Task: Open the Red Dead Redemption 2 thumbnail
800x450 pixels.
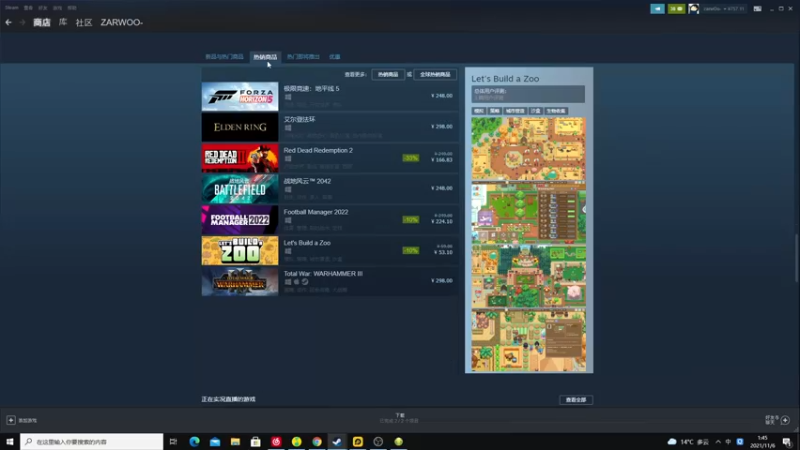Action: pyautogui.click(x=240, y=158)
